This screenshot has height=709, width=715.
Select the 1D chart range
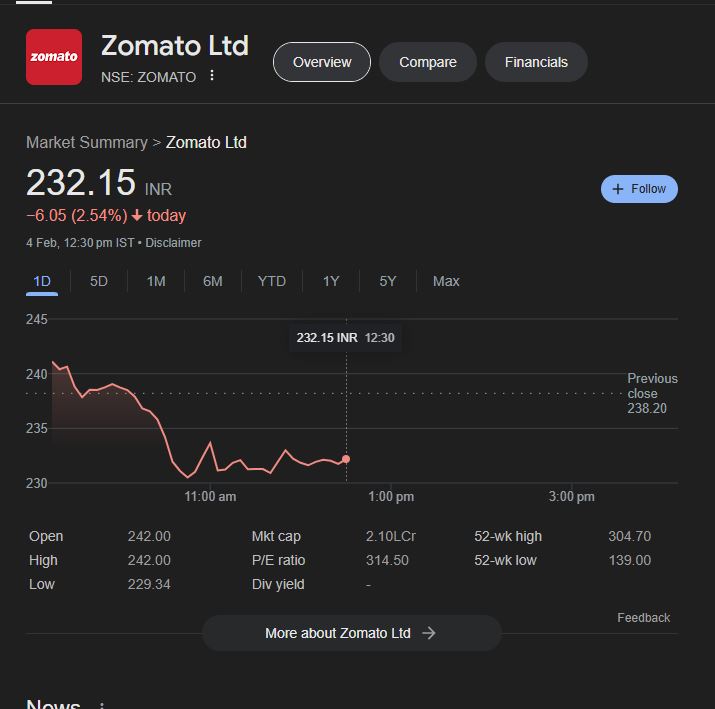click(x=42, y=281)
